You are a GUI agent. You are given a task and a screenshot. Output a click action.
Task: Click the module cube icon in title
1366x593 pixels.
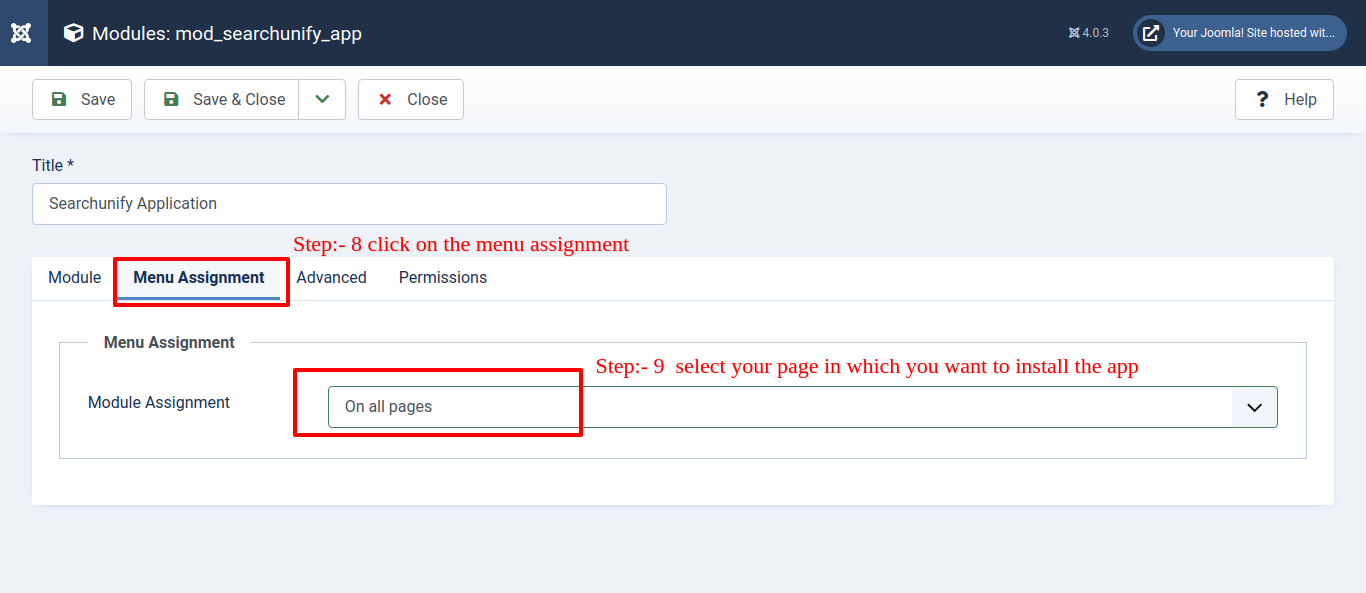coord(73,33)
